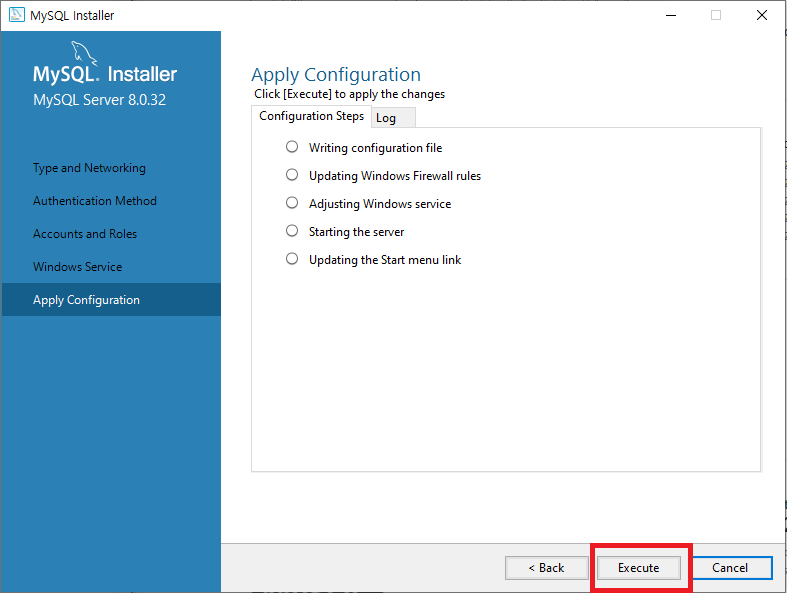Viewport: 787px width, 593px height.
Task: Switch to the Log tab
Action: click(393, 118)
